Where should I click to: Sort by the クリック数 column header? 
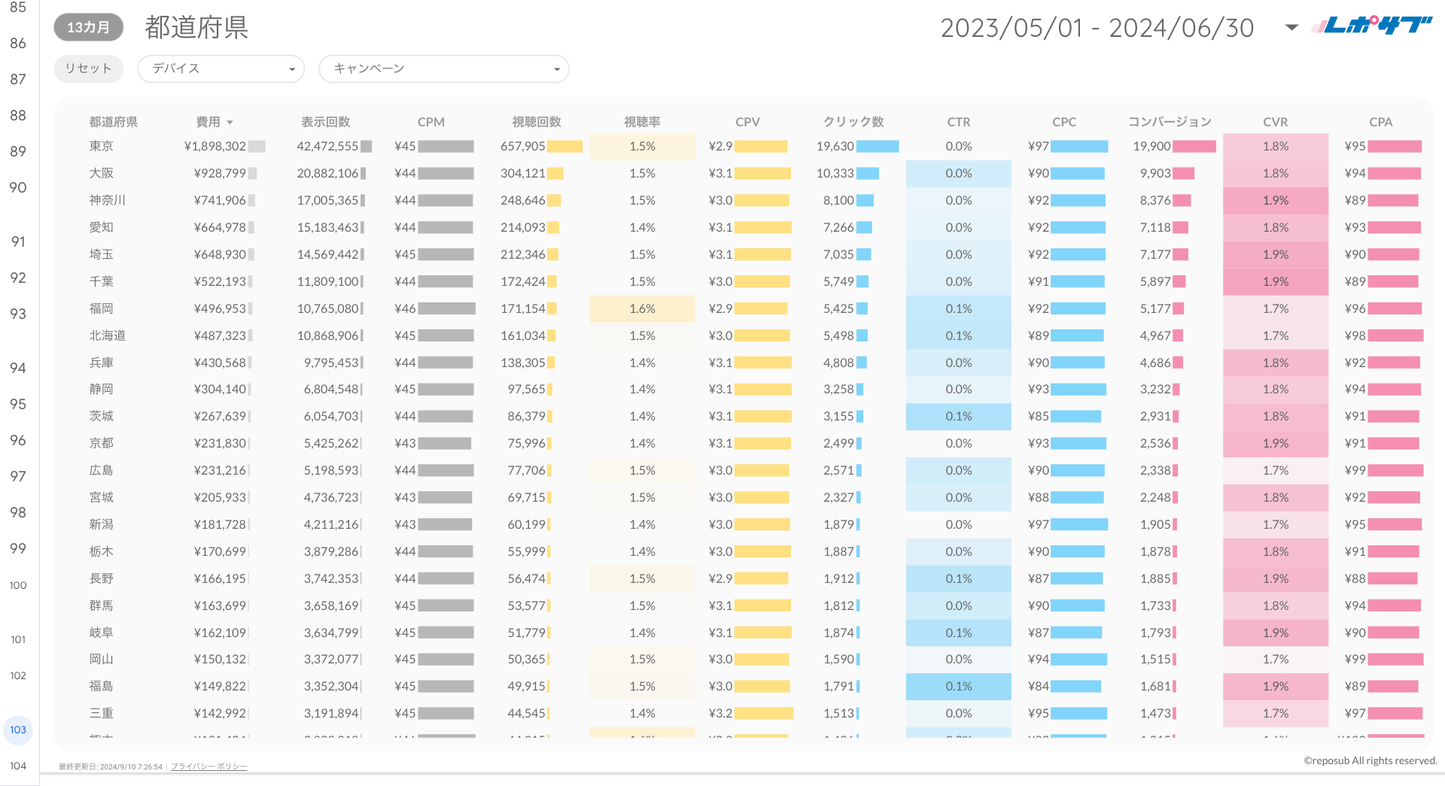pos(853,122)
